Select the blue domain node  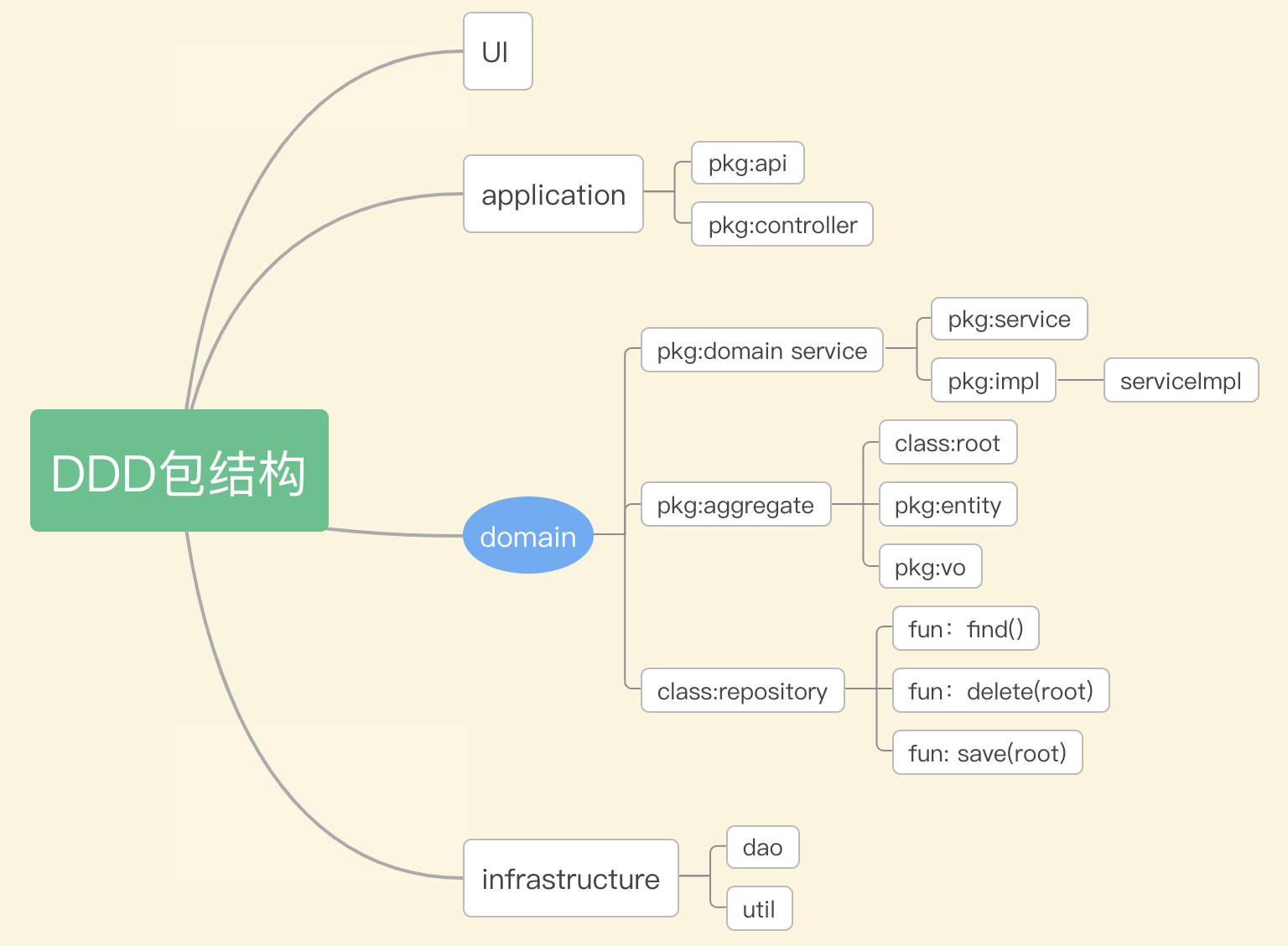tap(528, 535)
